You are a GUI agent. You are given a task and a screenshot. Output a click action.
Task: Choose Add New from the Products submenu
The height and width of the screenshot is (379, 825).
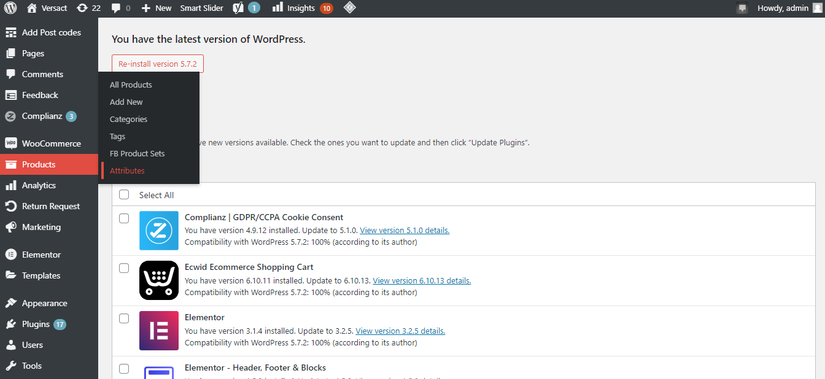(x=126, y=102)
